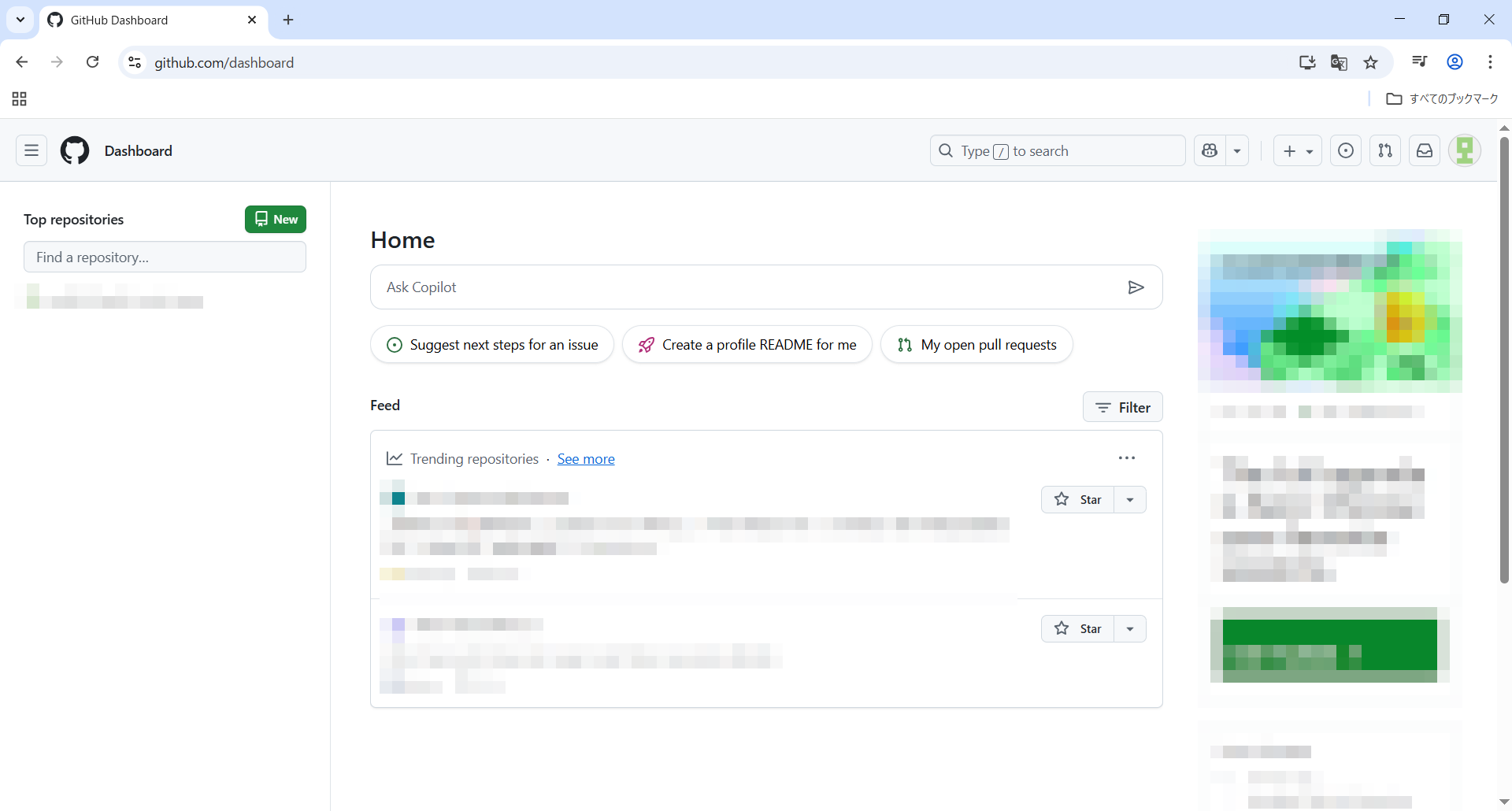Click the user profile avatar
1512x811 pixels.
coord(1465,150)
